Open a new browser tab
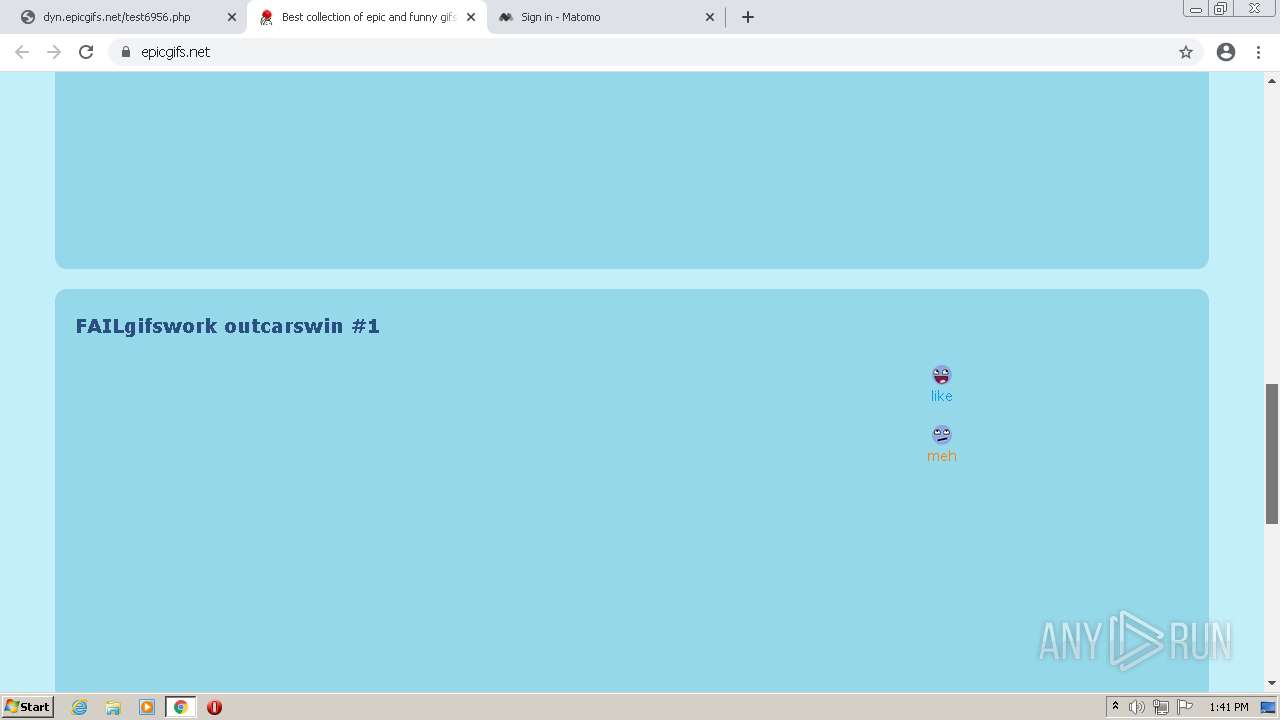1280x720 pixels. [748, 17]
